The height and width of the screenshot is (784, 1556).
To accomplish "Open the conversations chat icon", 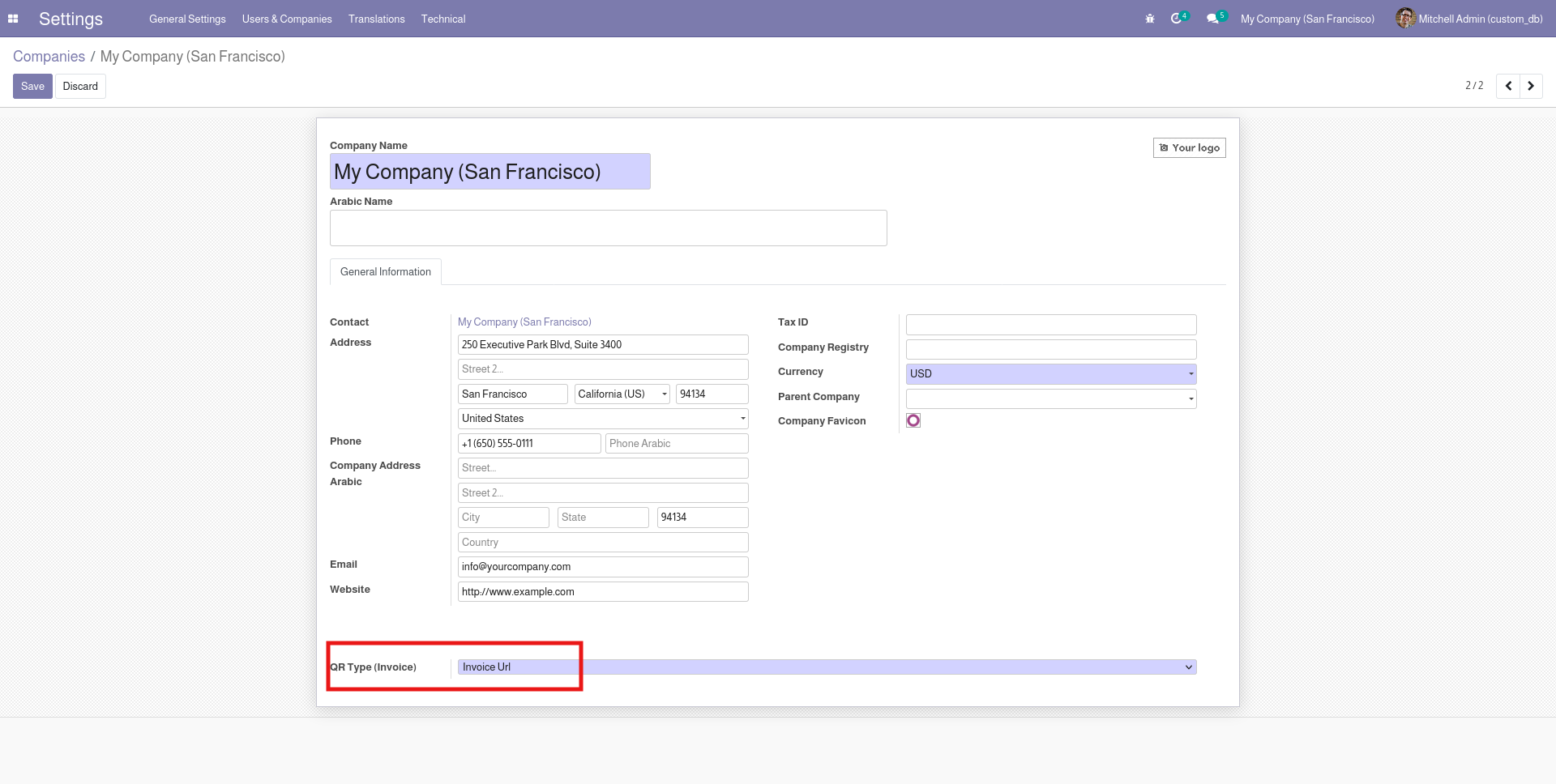I will click(1212, 19).
